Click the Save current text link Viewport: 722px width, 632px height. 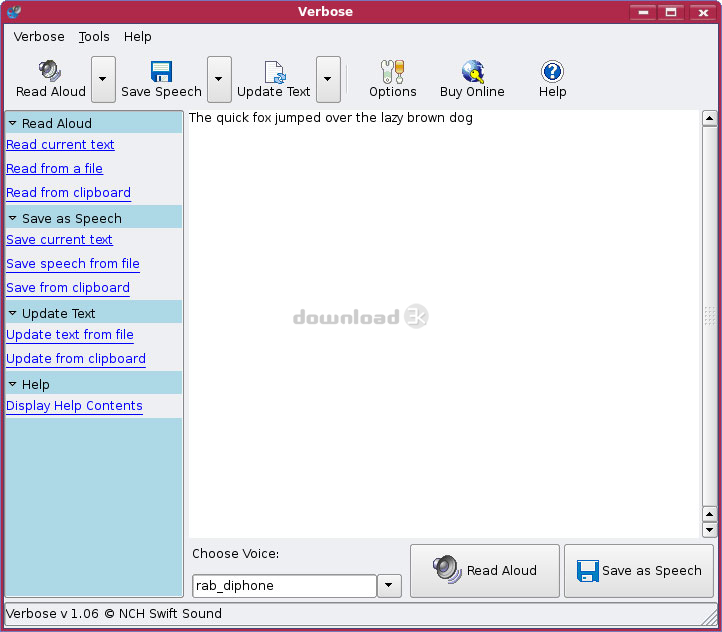(59, 239)
